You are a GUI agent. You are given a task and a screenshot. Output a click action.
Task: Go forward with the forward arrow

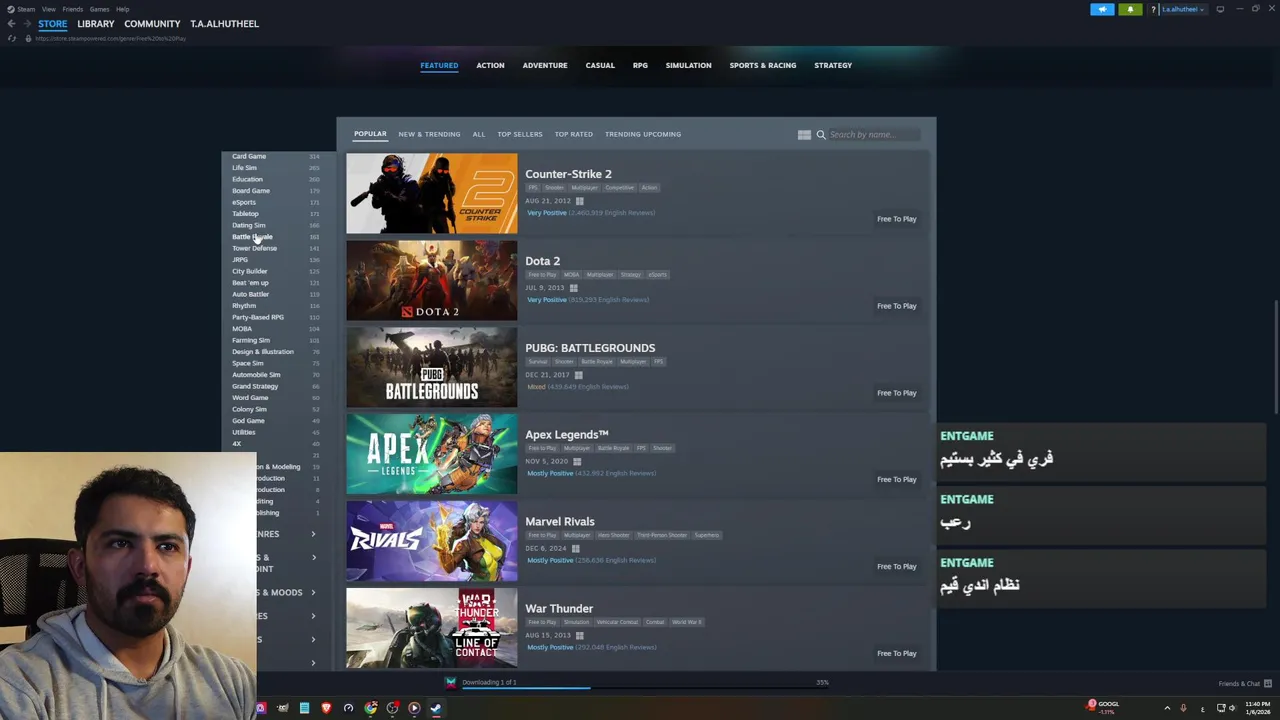pos(27,24)
